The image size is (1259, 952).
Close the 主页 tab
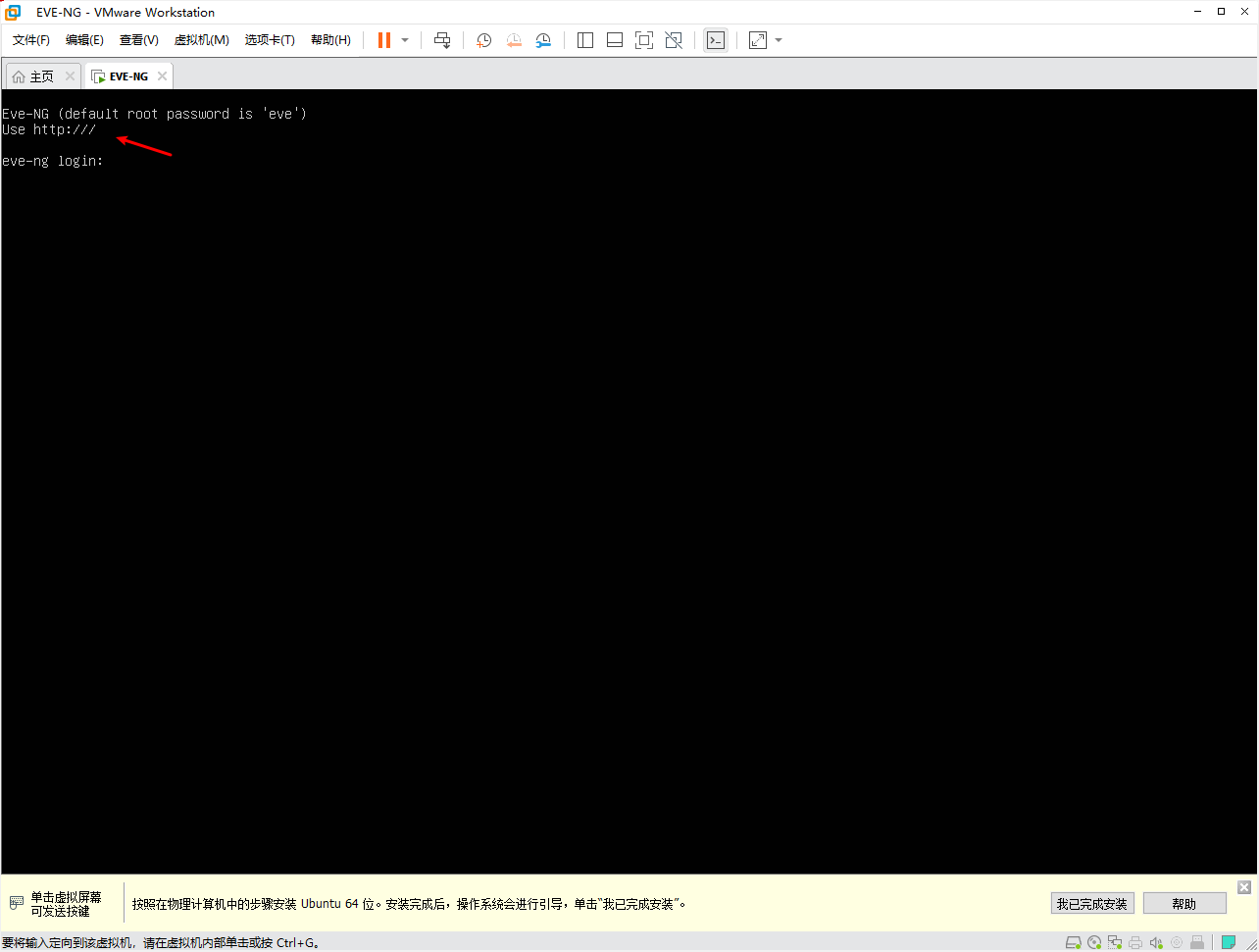70,76
